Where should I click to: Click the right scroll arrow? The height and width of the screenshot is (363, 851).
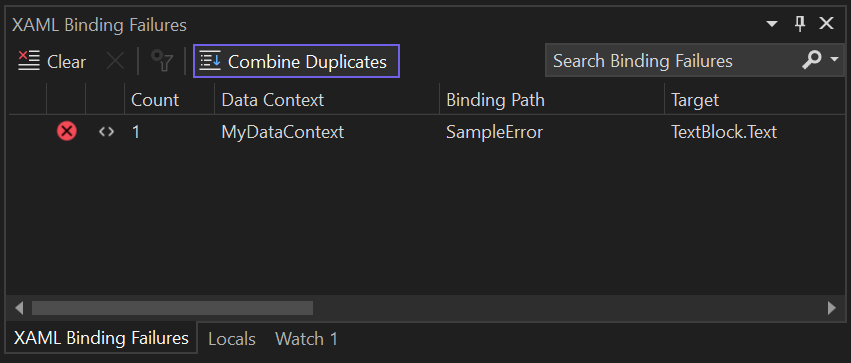pyautogui.click(x=831, y=308)
